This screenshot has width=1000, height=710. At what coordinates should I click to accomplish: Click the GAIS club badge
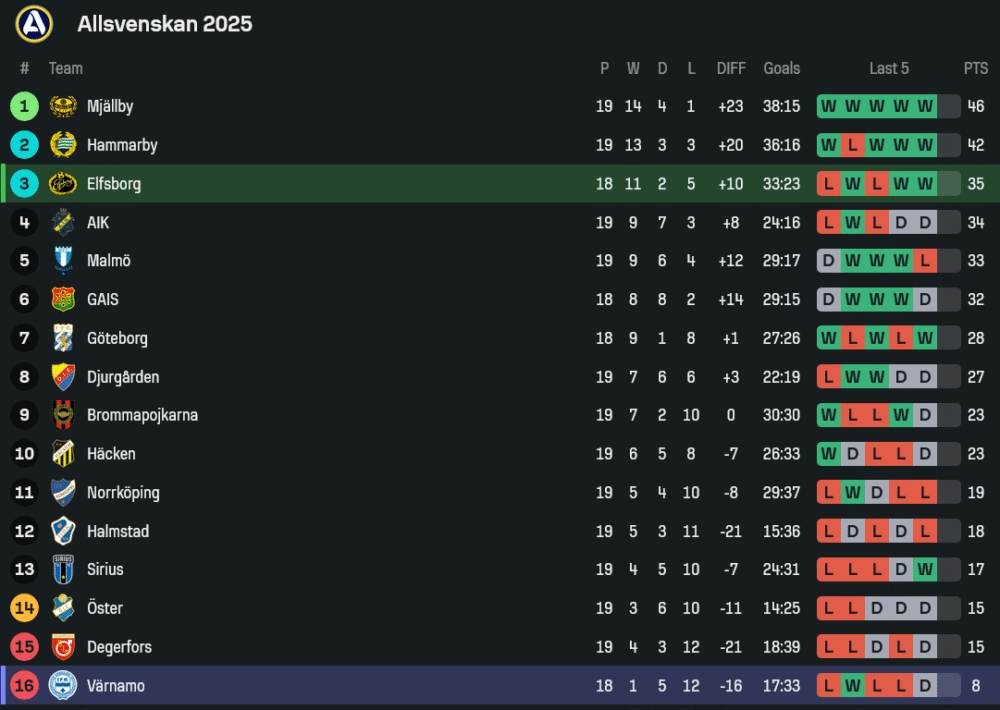click(x=63, y=299)
